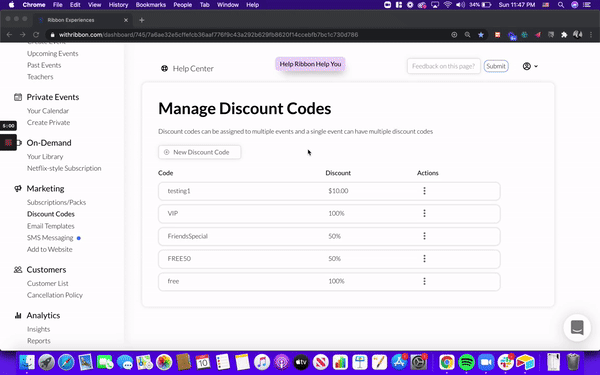Go to Past Events
Viewport: 600px width, 375px height.
44,65
